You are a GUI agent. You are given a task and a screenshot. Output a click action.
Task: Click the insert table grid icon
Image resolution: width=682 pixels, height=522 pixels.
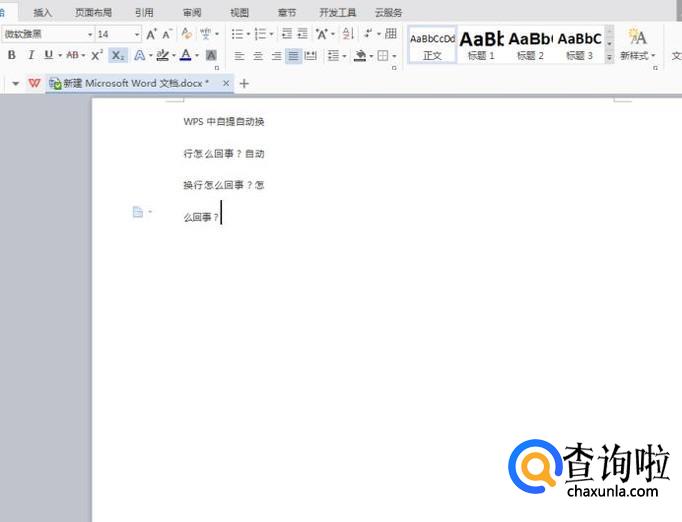point(391,33)
